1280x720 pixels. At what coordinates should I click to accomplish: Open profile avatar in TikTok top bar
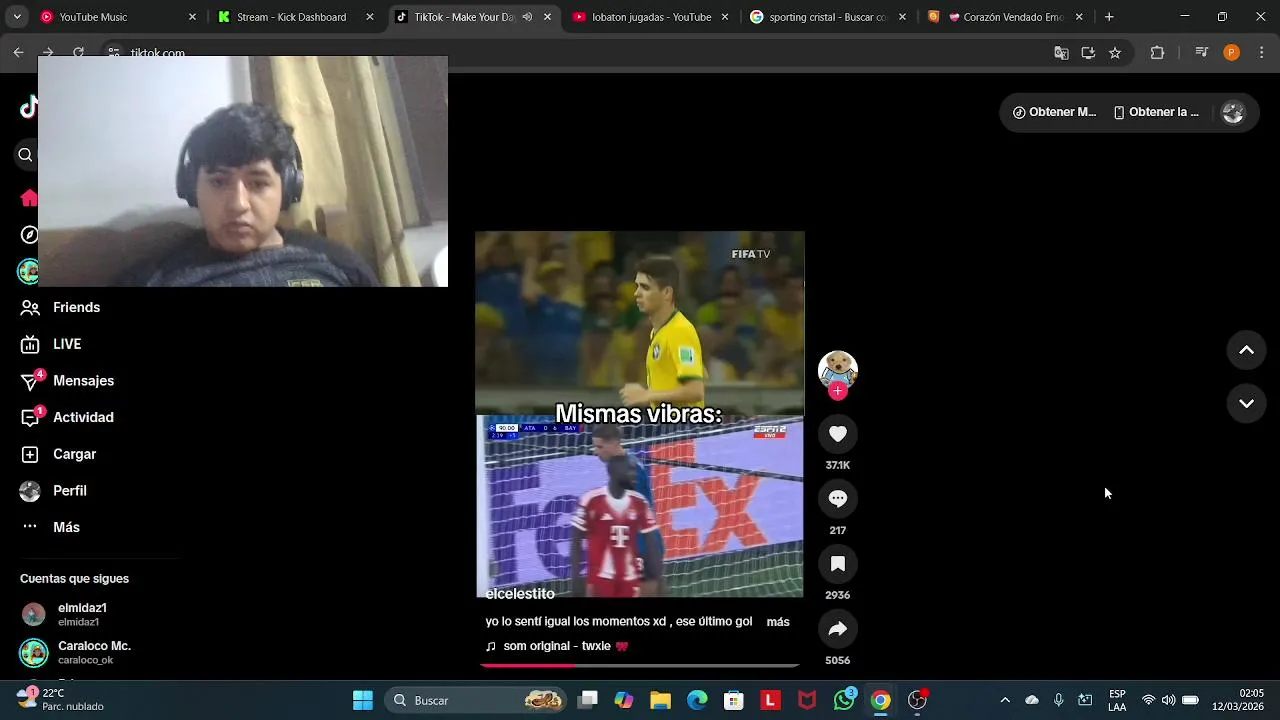pyautogui.click(x=1233, y=113)
